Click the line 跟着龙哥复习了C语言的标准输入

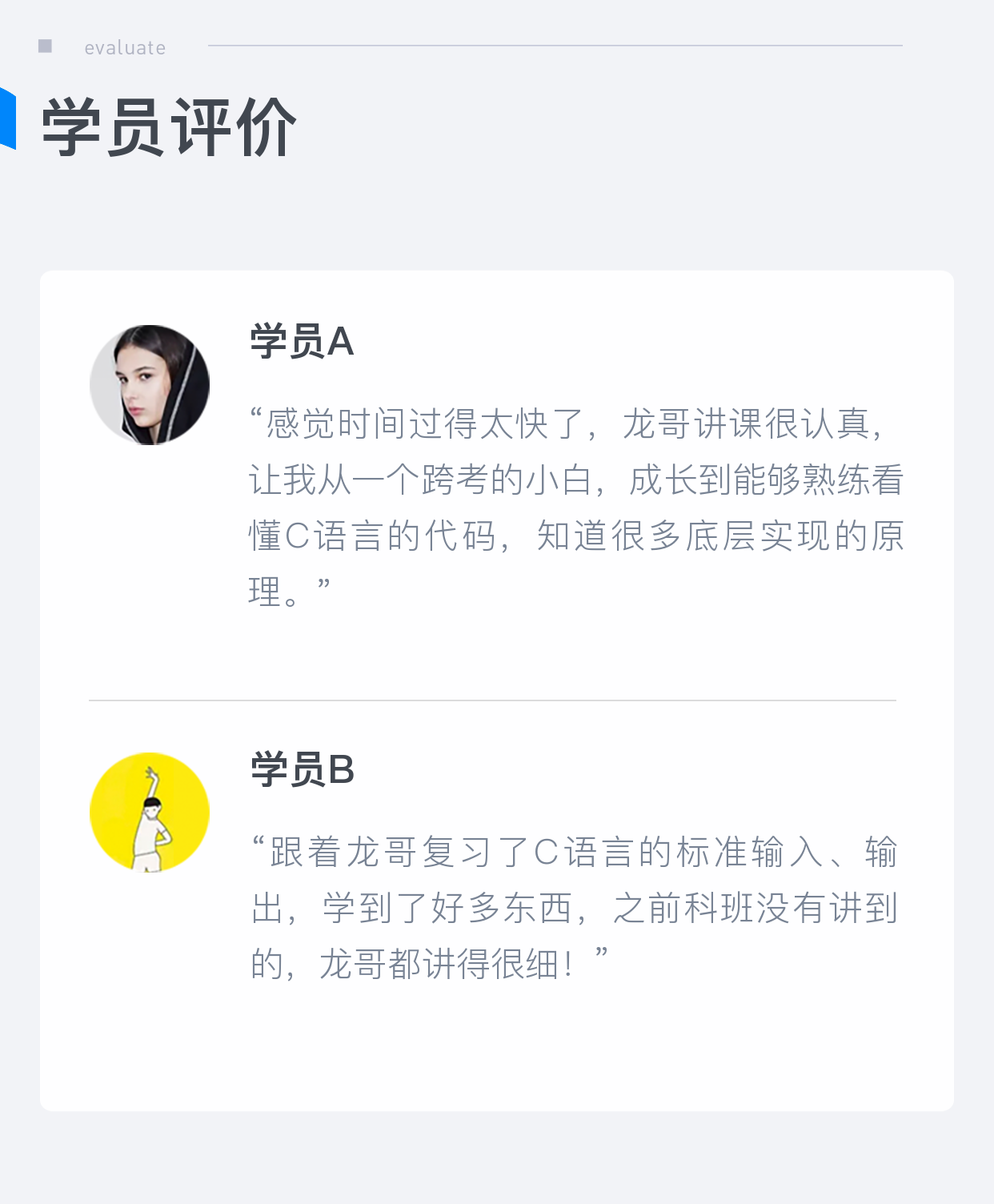(x=575, y=853)
